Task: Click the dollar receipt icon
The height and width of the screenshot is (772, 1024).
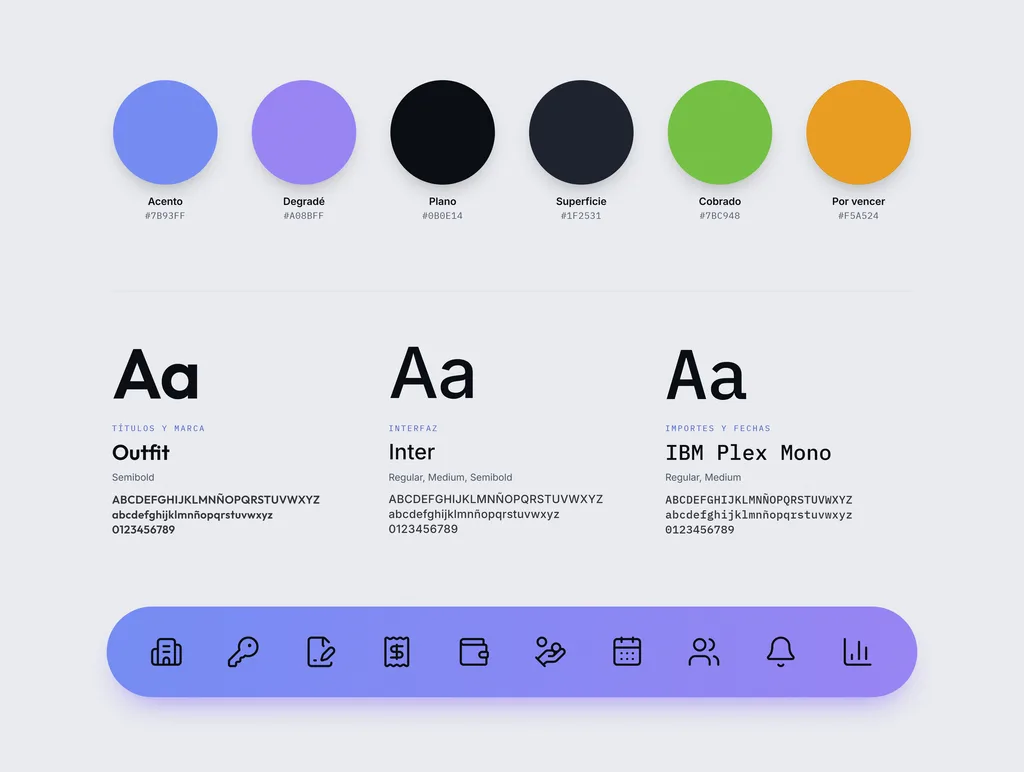Action: pos(396,652)
